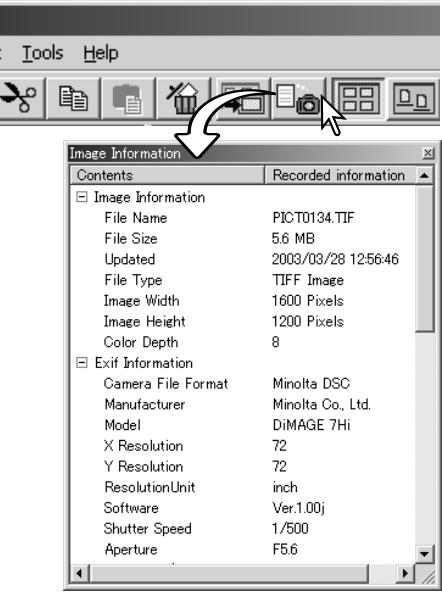The image size is (442, 593).
Task: Select the Image Height row label
Action: click(144, 321)
